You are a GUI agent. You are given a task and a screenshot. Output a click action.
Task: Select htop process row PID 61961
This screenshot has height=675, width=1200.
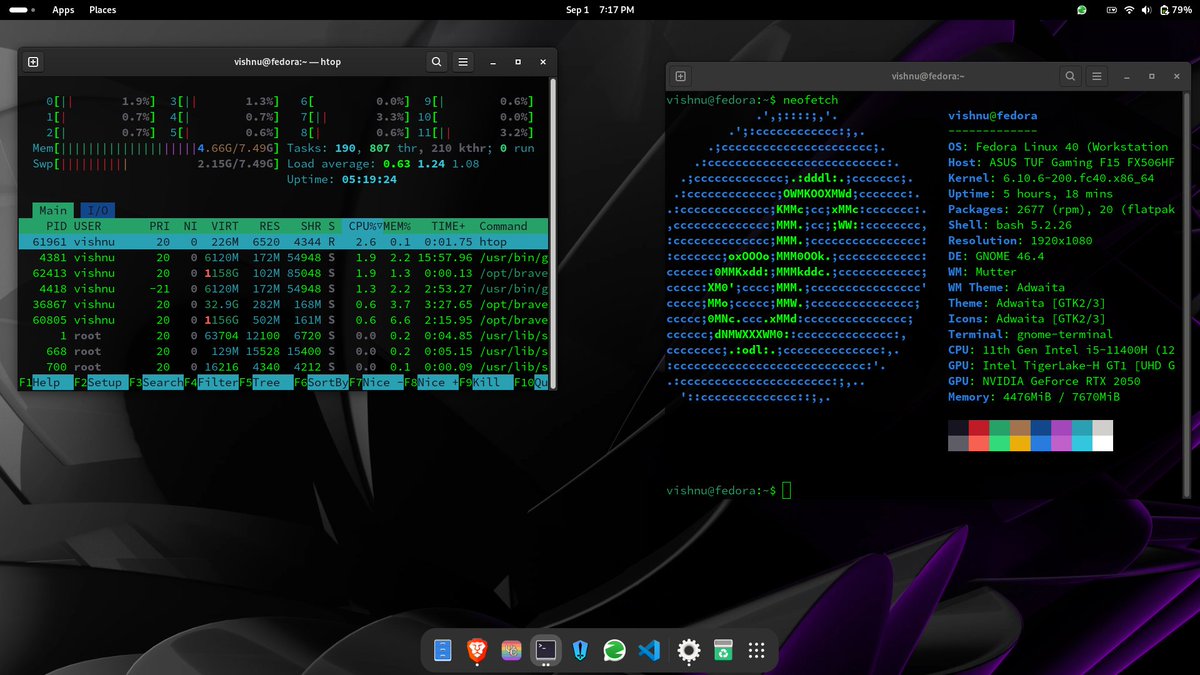[283, 242]
